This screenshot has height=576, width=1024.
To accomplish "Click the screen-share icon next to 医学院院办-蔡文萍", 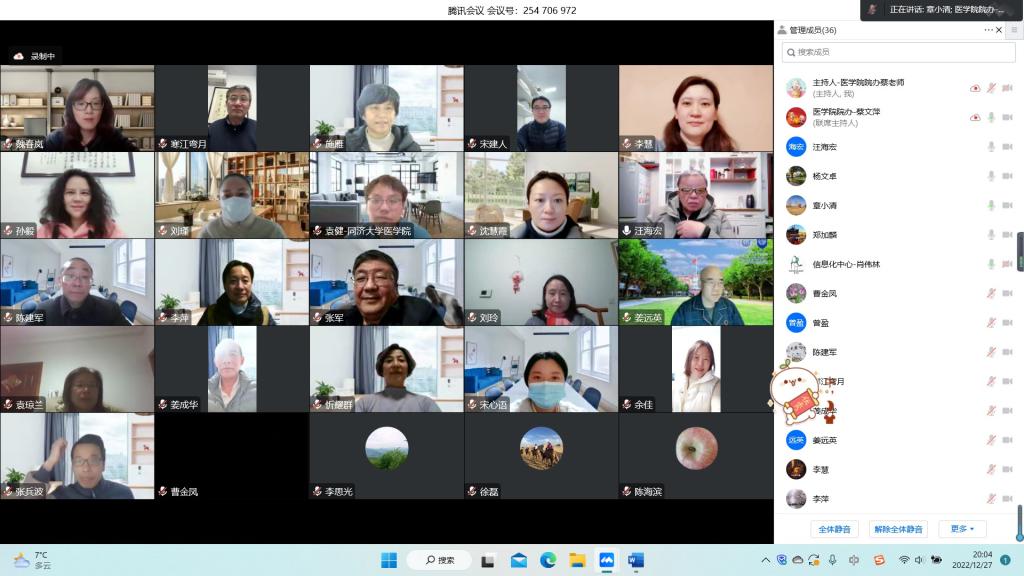I will point(975,117).
